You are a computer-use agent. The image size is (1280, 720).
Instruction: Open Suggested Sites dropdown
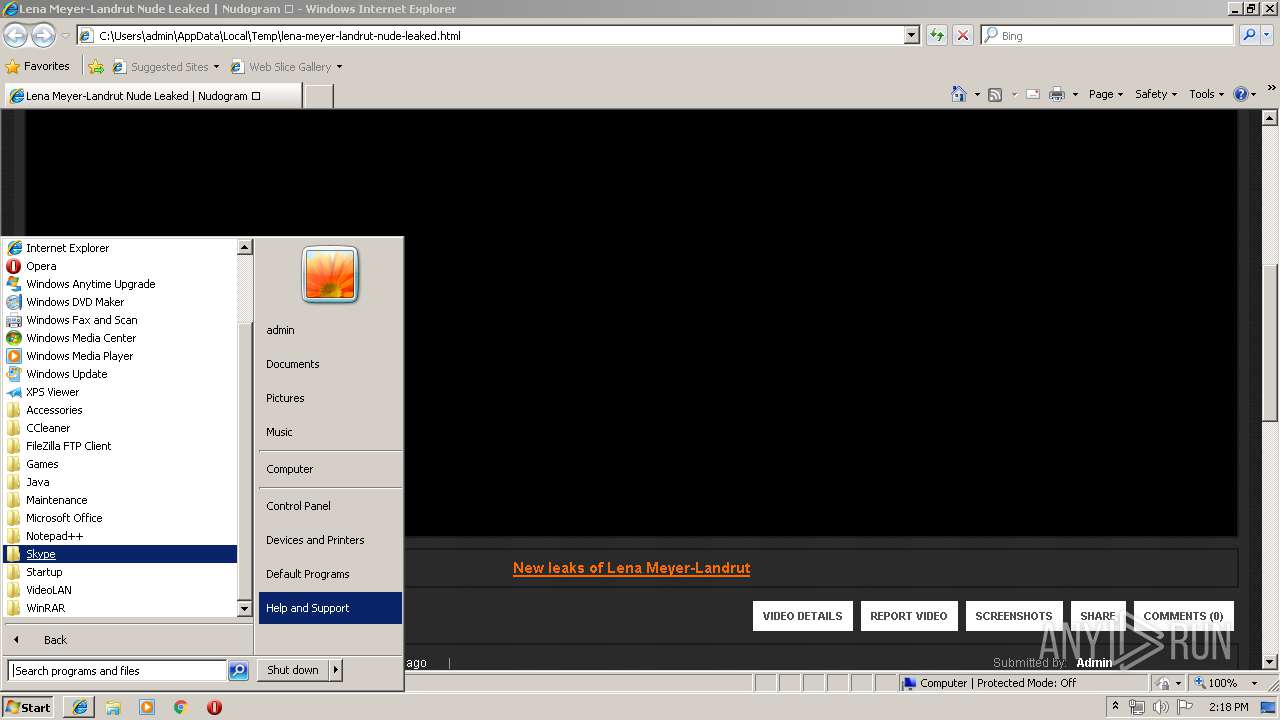pos(215,67)
